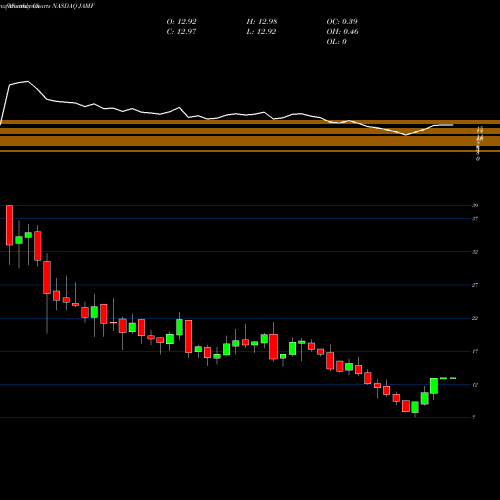Click the 7 price axis label

(x=474, y=417)
